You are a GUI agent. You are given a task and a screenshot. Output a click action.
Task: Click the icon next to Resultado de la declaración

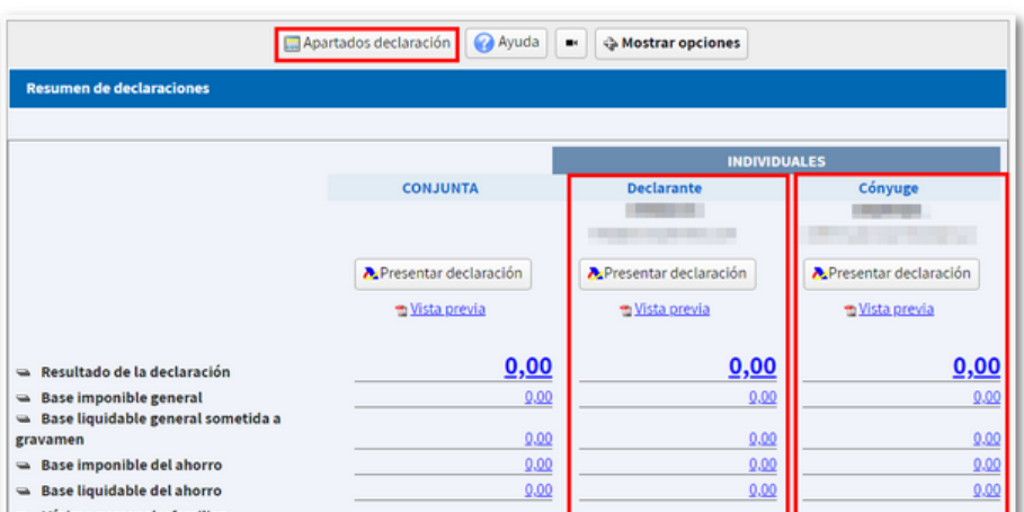(x=24, y=372)
